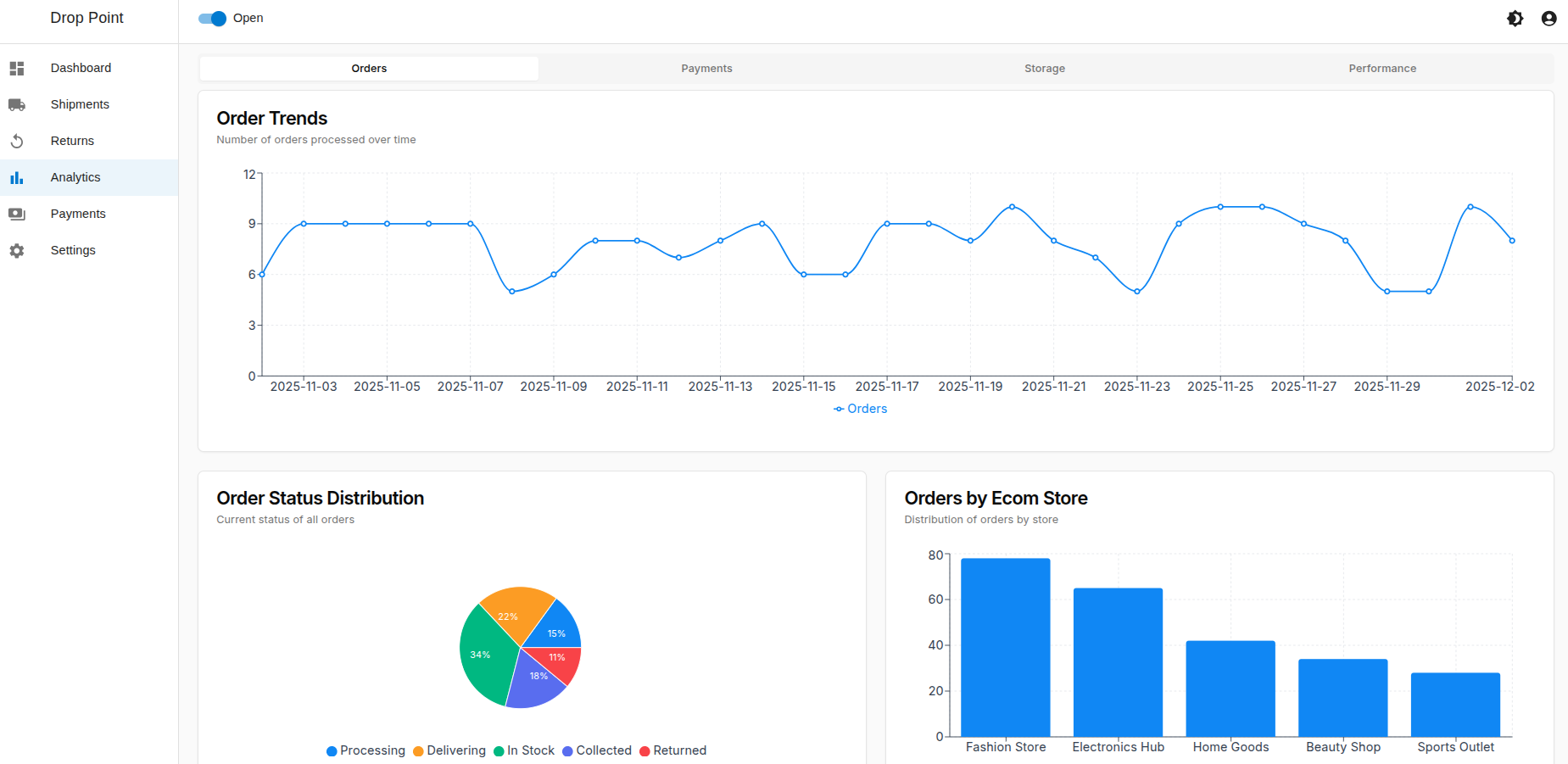Image resolution: width=1568 pixels, height=764 pixels.
Task: Click the Returns arrow icon
Action: click(x=17, y=141)
